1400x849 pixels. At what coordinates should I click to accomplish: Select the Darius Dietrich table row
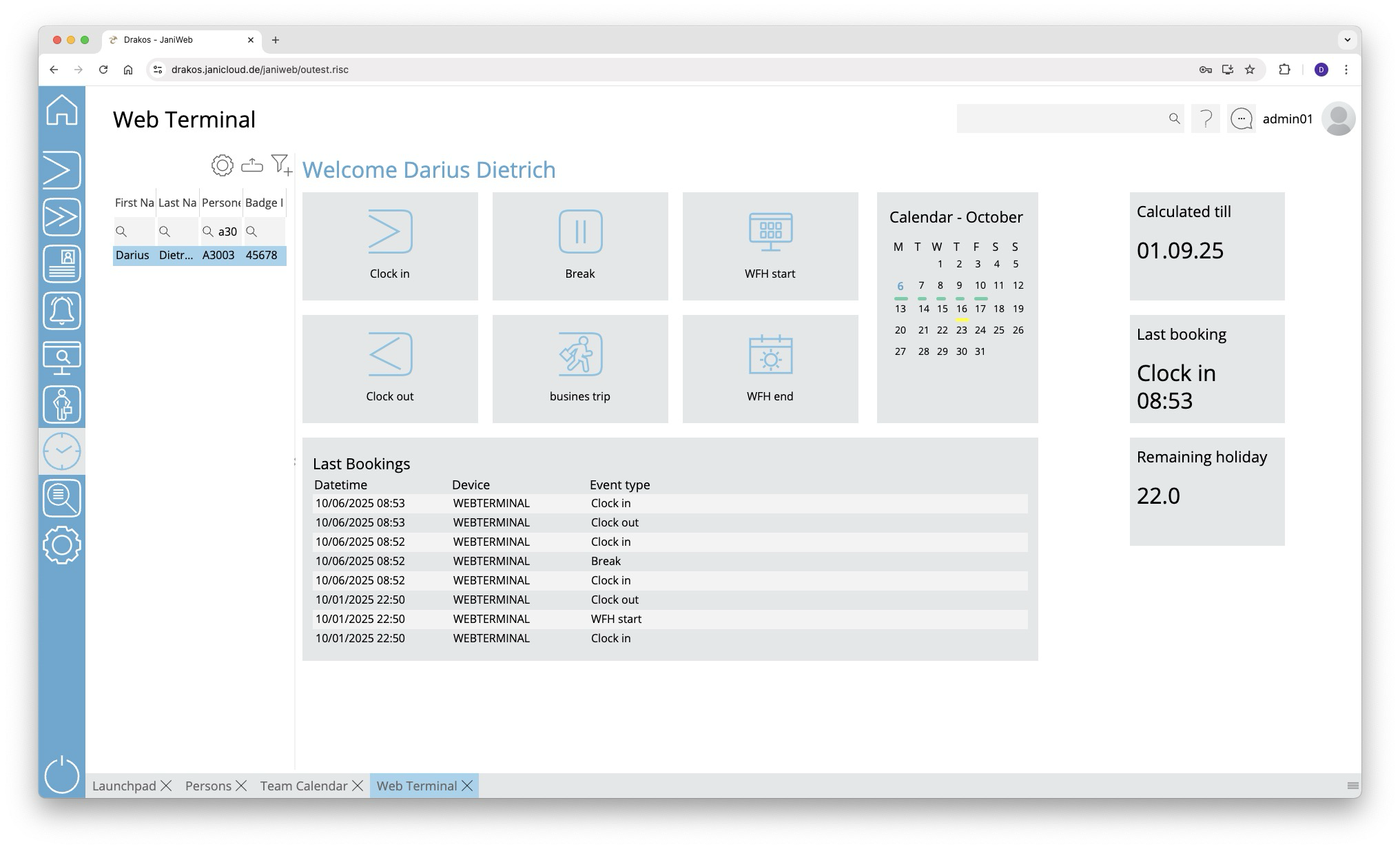pos(199,255)
